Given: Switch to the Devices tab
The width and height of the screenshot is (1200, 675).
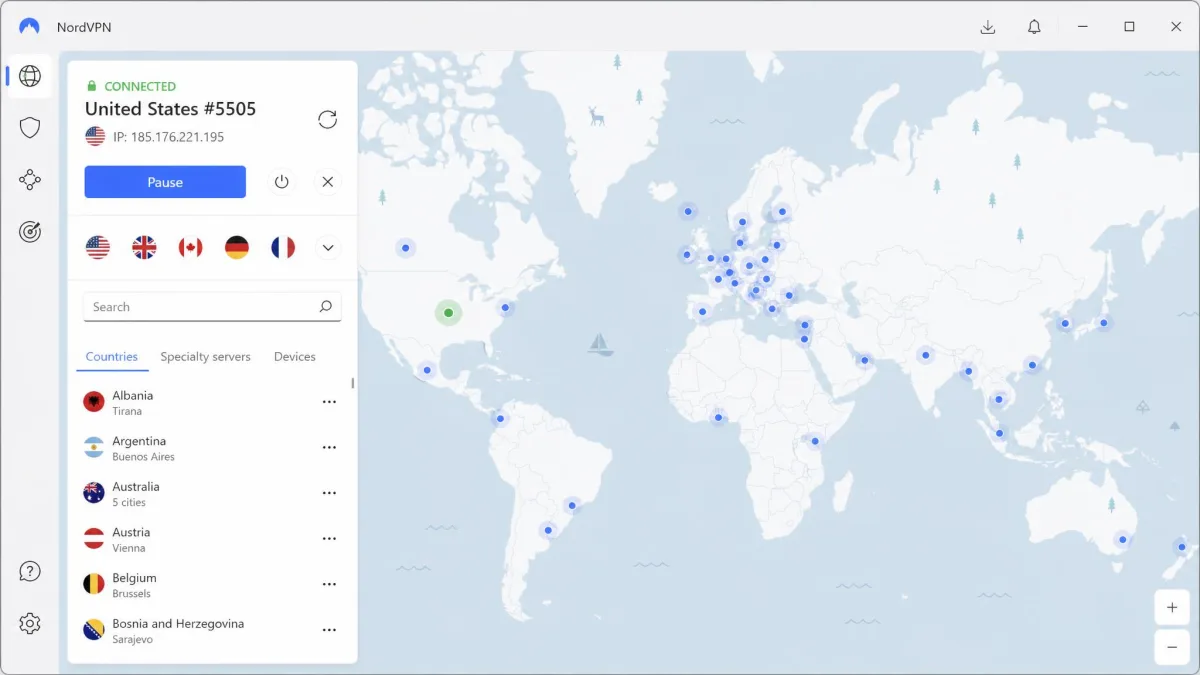Looking at the screenshot, I should (295, 357).
